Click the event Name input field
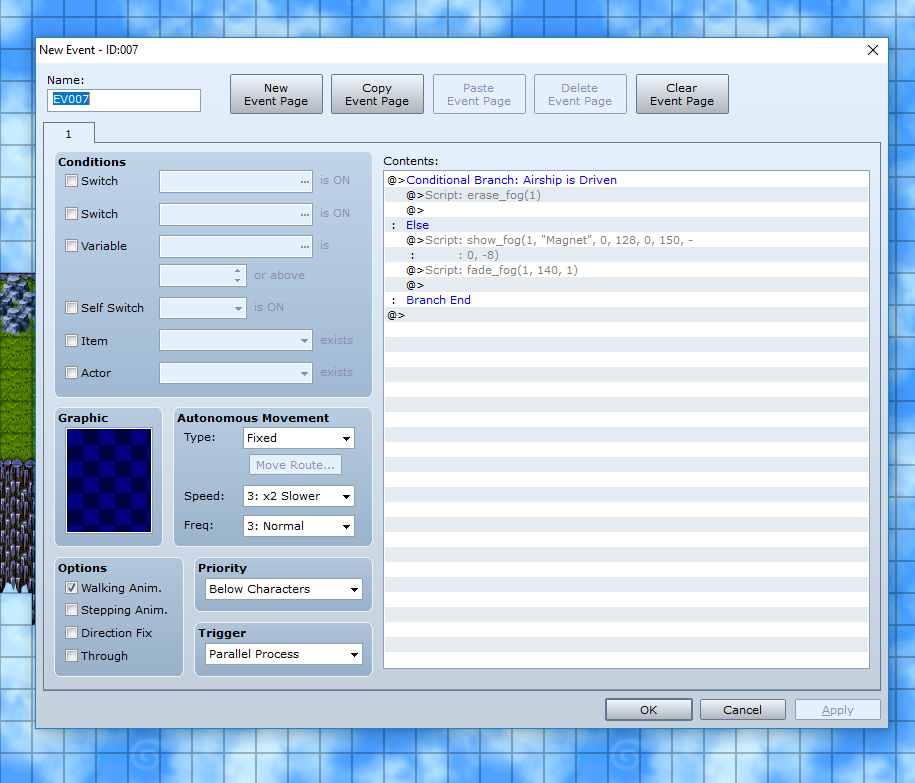The image size is (915, 783). 124,100
